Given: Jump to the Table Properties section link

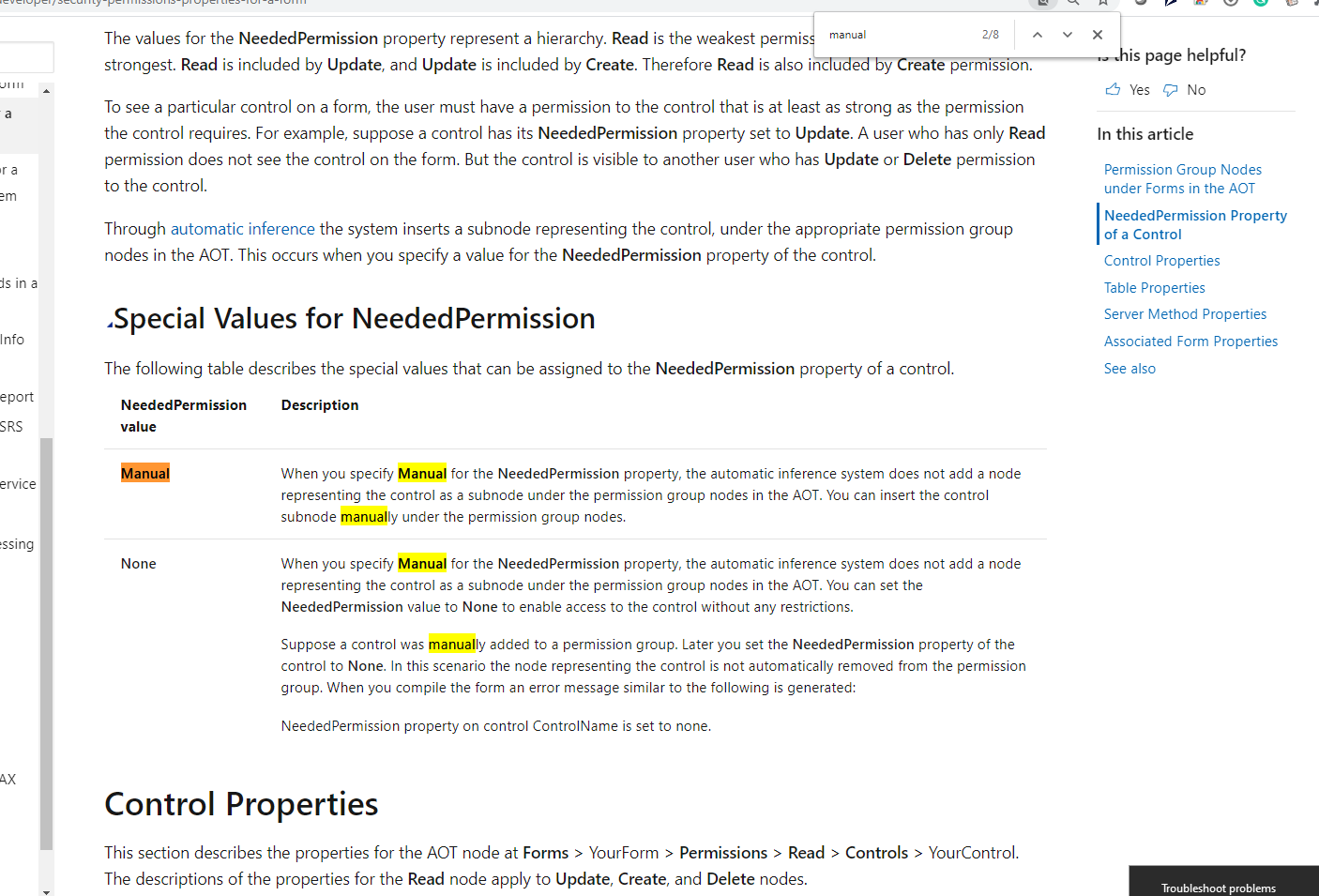Looking at the screenshot, I should tap(1154, 288).
